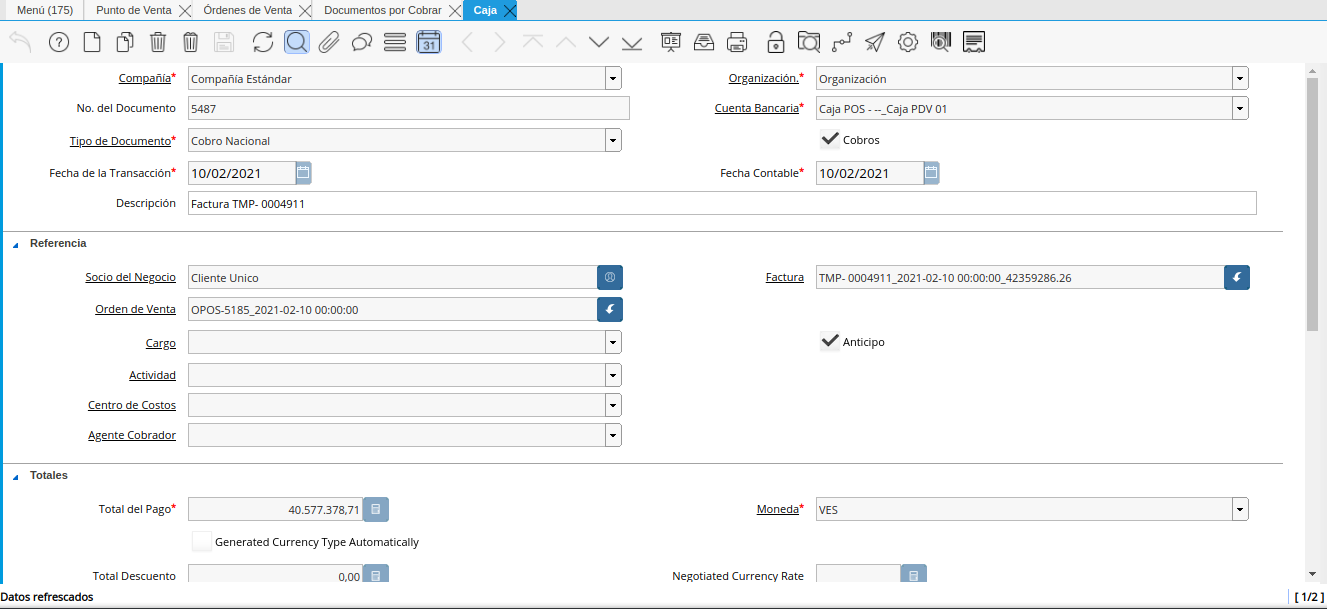
Task: Toggle the Cobros checkbox
Action: coord(829,139)
